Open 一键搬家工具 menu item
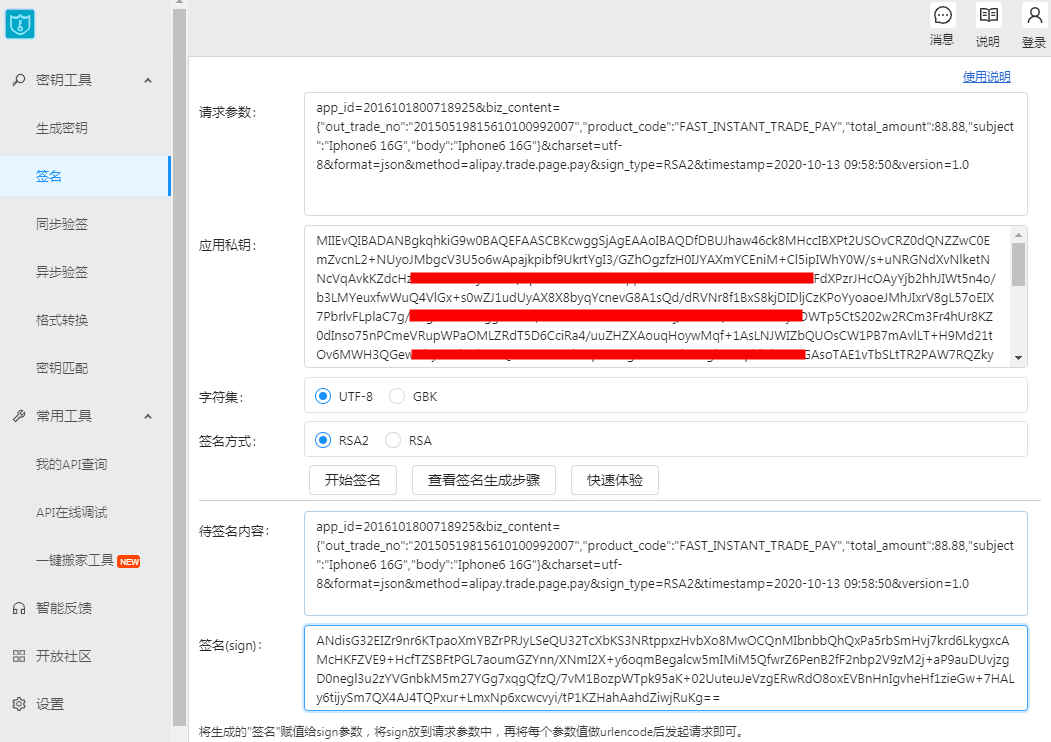 click(x=74, y=560)
